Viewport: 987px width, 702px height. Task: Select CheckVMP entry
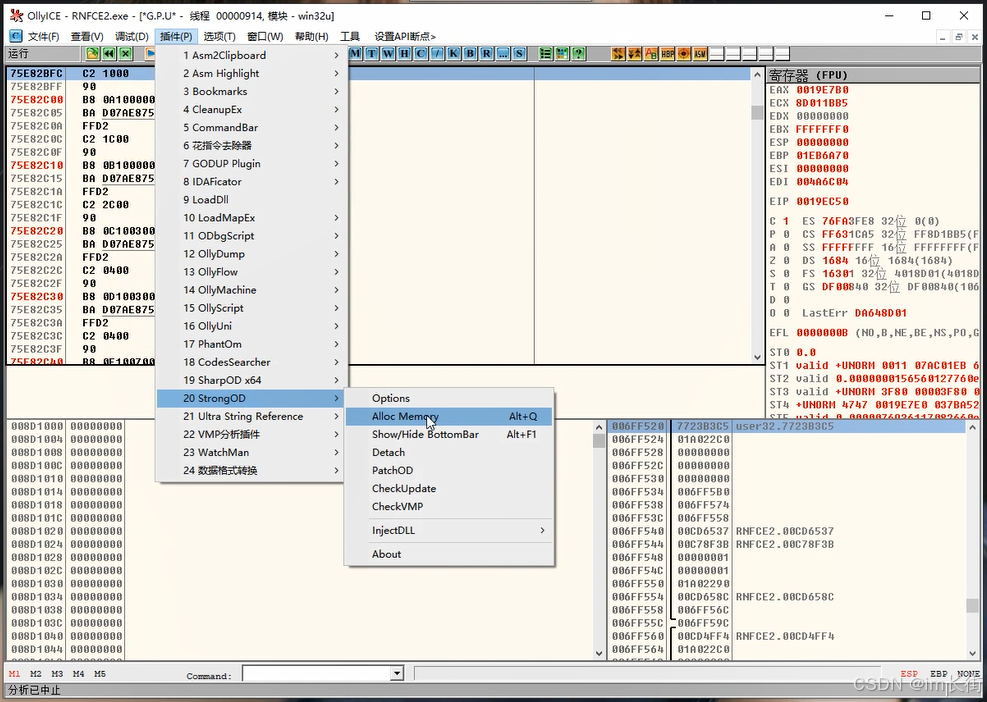click(x=449, y=506)
